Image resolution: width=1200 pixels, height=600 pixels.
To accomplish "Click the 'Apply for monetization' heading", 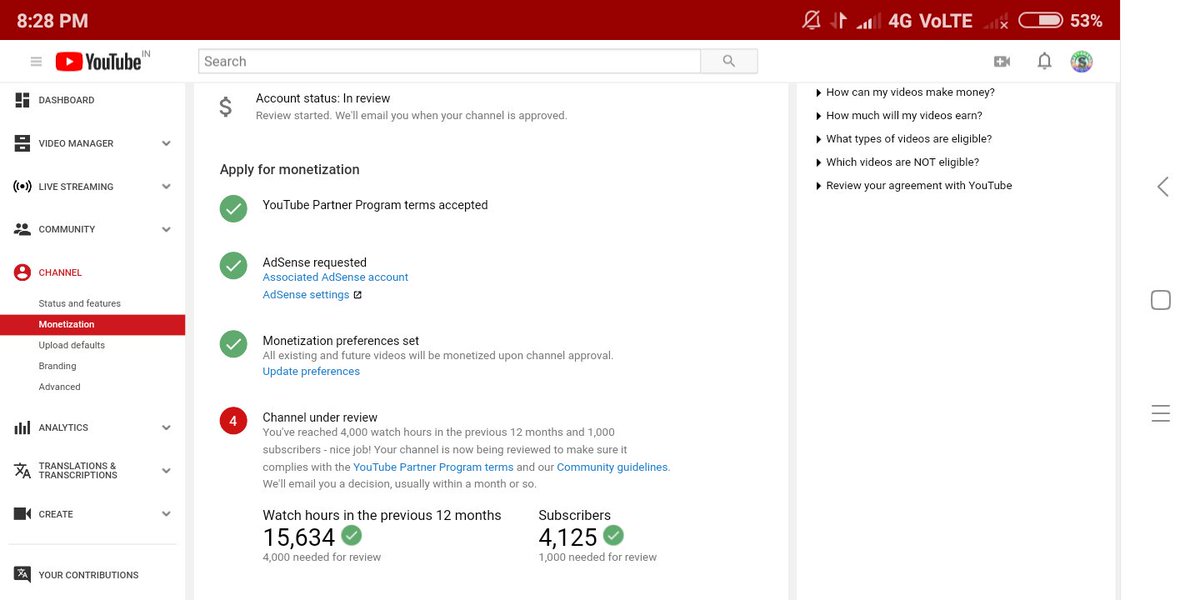I will point(290,170).
